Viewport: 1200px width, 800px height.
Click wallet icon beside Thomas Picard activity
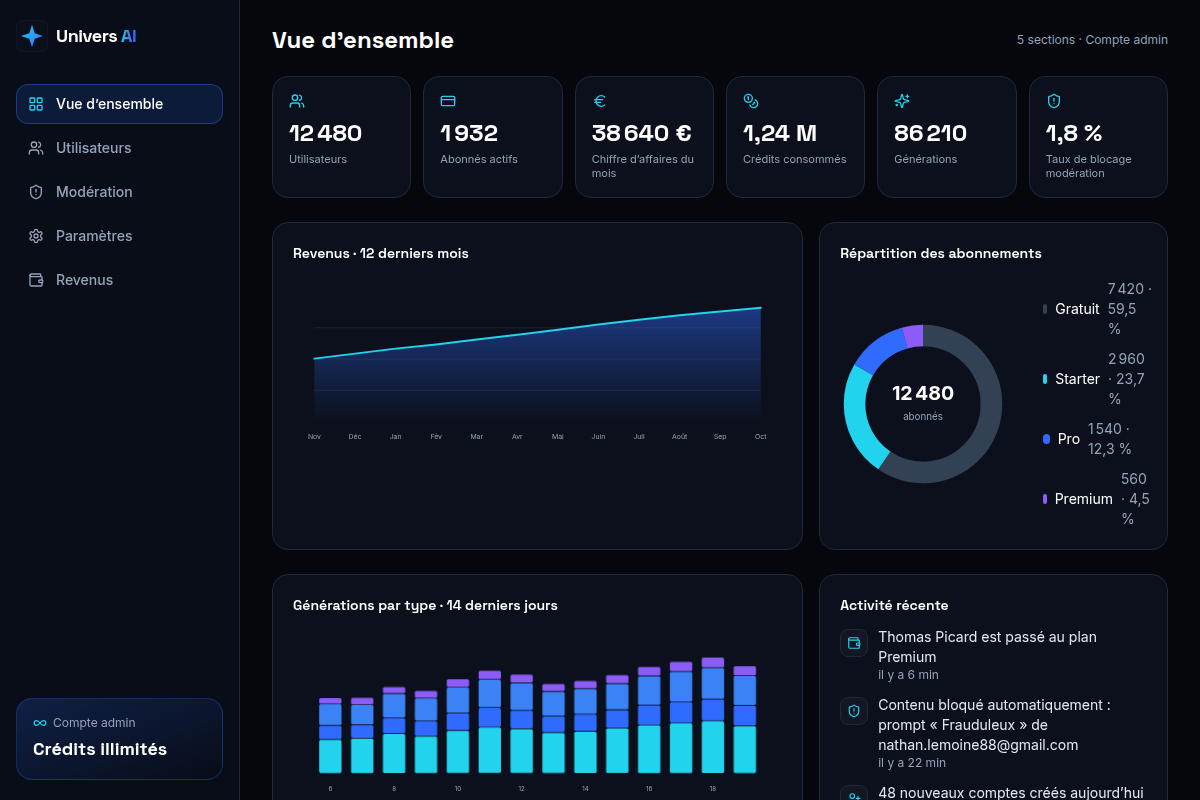(854, 643)
